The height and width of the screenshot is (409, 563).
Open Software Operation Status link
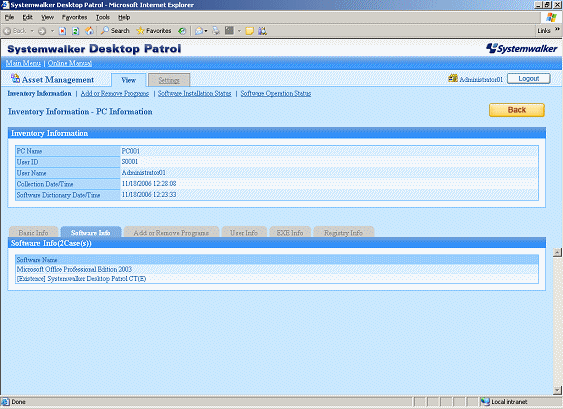pos(276,93)
